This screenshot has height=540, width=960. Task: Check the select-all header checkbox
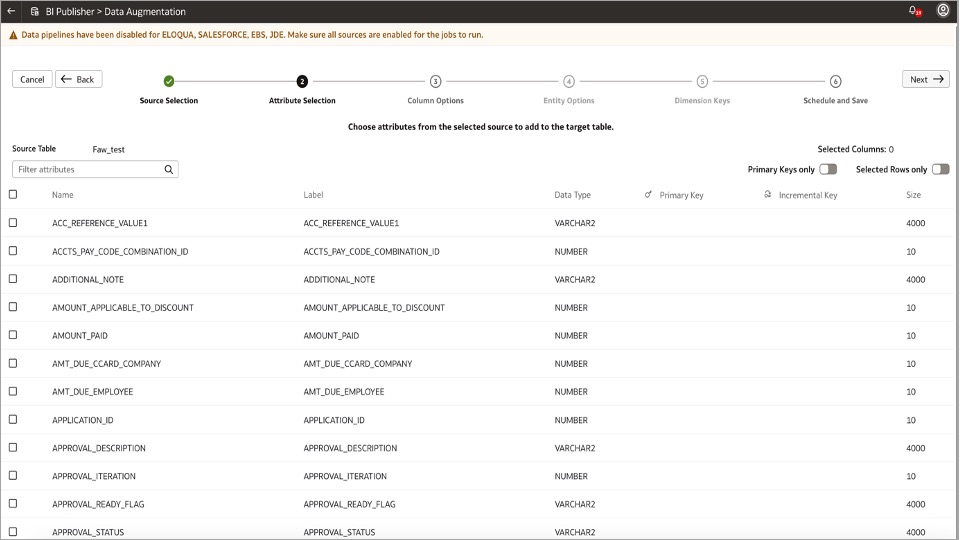click(13, 194)
